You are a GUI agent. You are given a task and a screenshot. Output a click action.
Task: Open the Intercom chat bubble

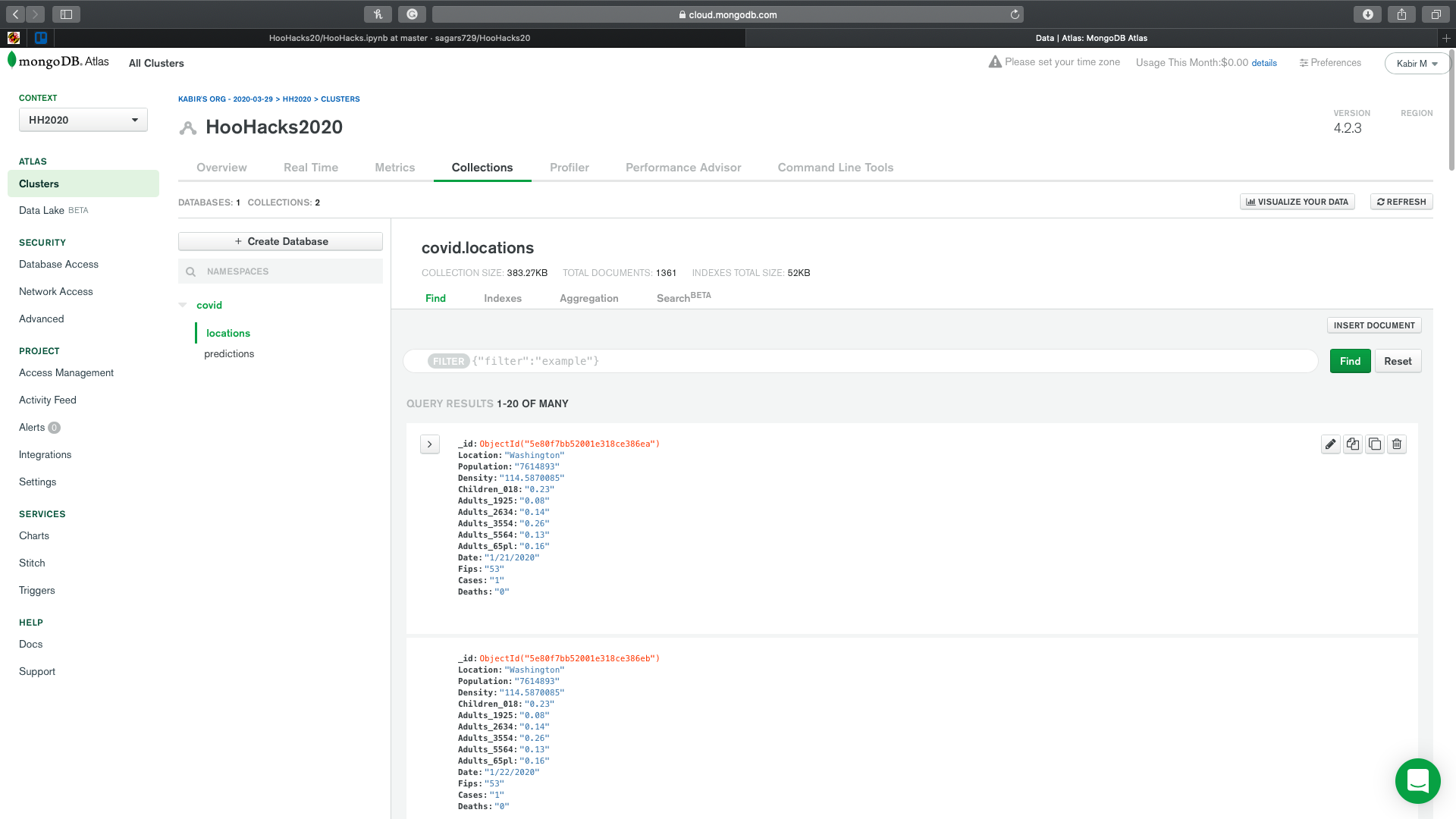pos(1417,780)
